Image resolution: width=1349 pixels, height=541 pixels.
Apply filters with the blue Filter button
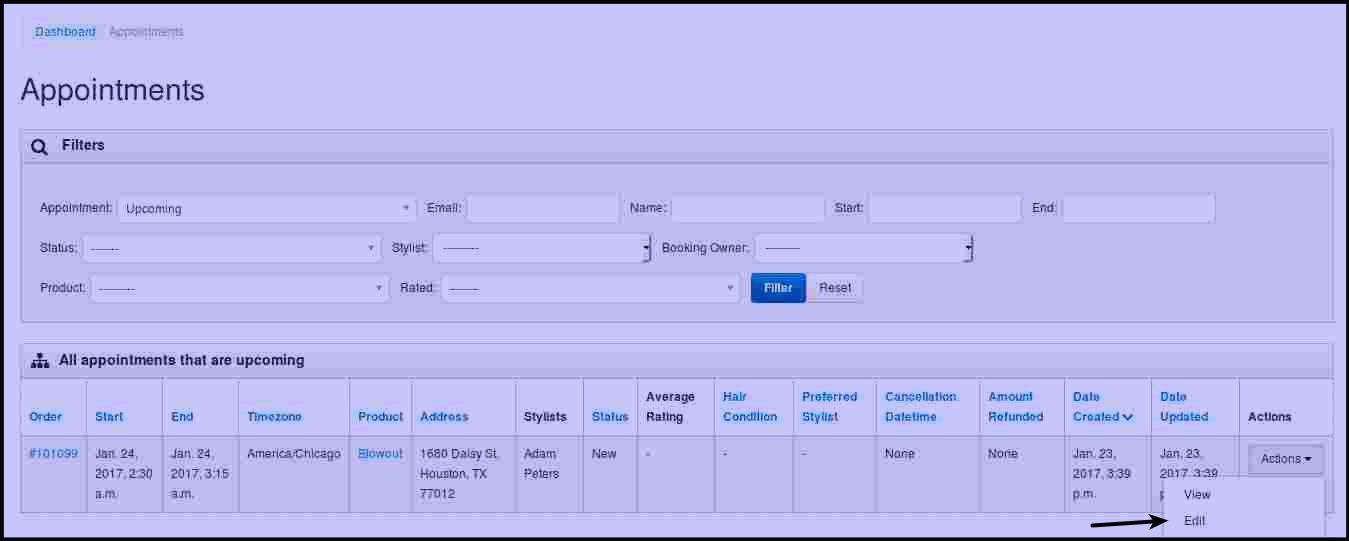coord(778,288)
